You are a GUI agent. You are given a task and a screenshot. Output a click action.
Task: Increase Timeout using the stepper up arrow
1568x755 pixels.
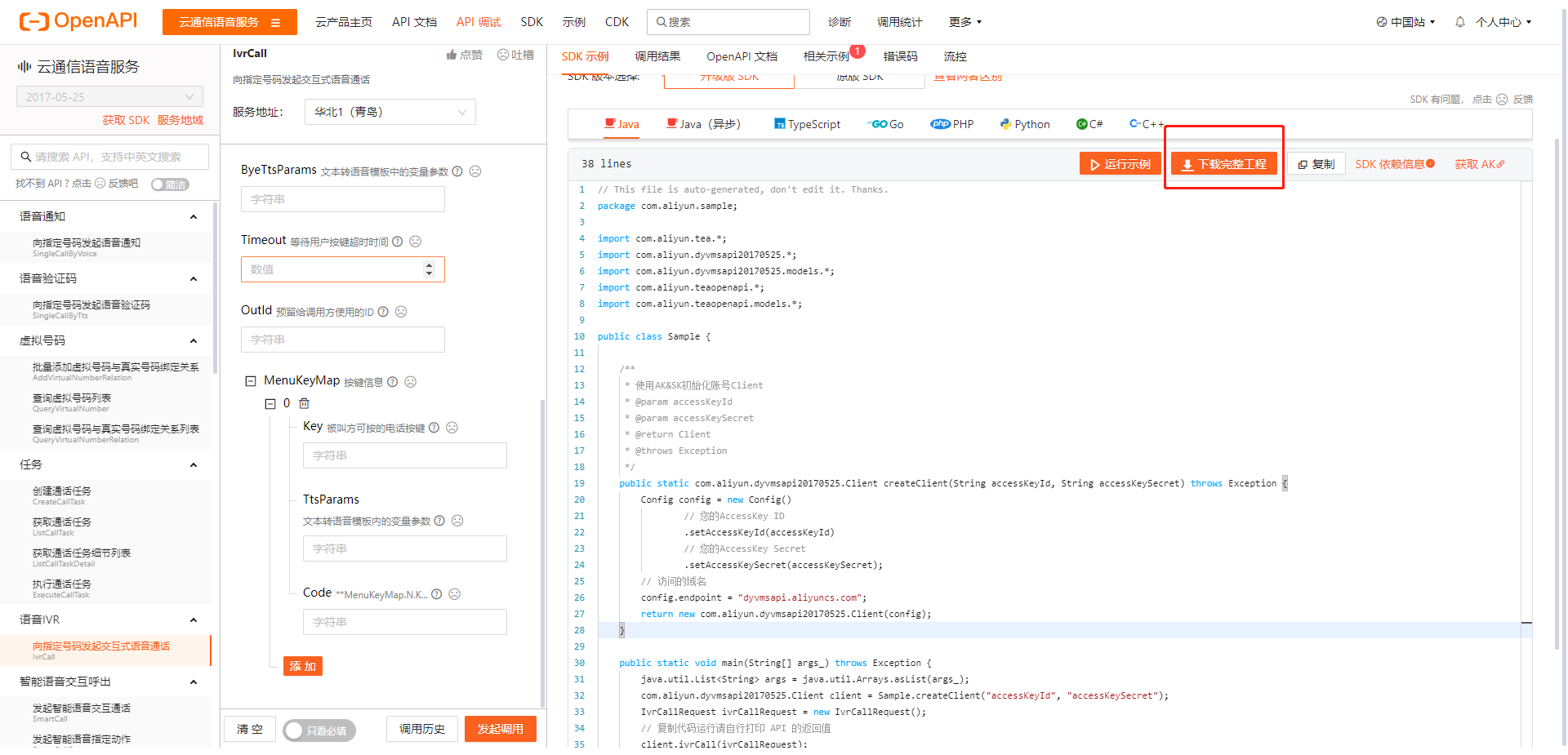pos(429,264)
